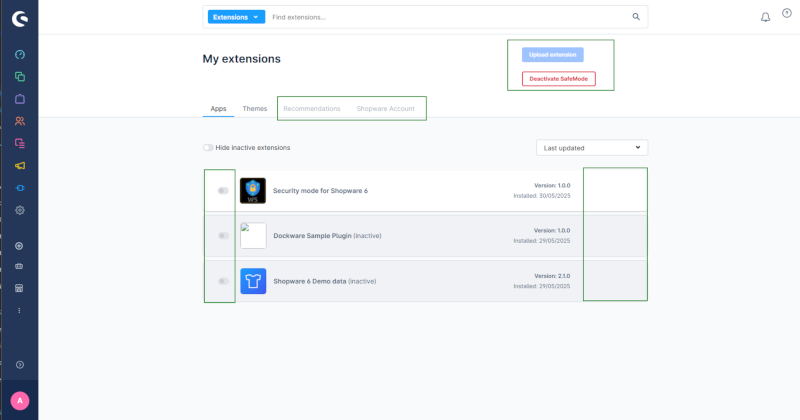The height and width of the screenshot is (420, 800).
Task: Open the help question mark icon
Action: pyautogui.click(x=787, y=13)
